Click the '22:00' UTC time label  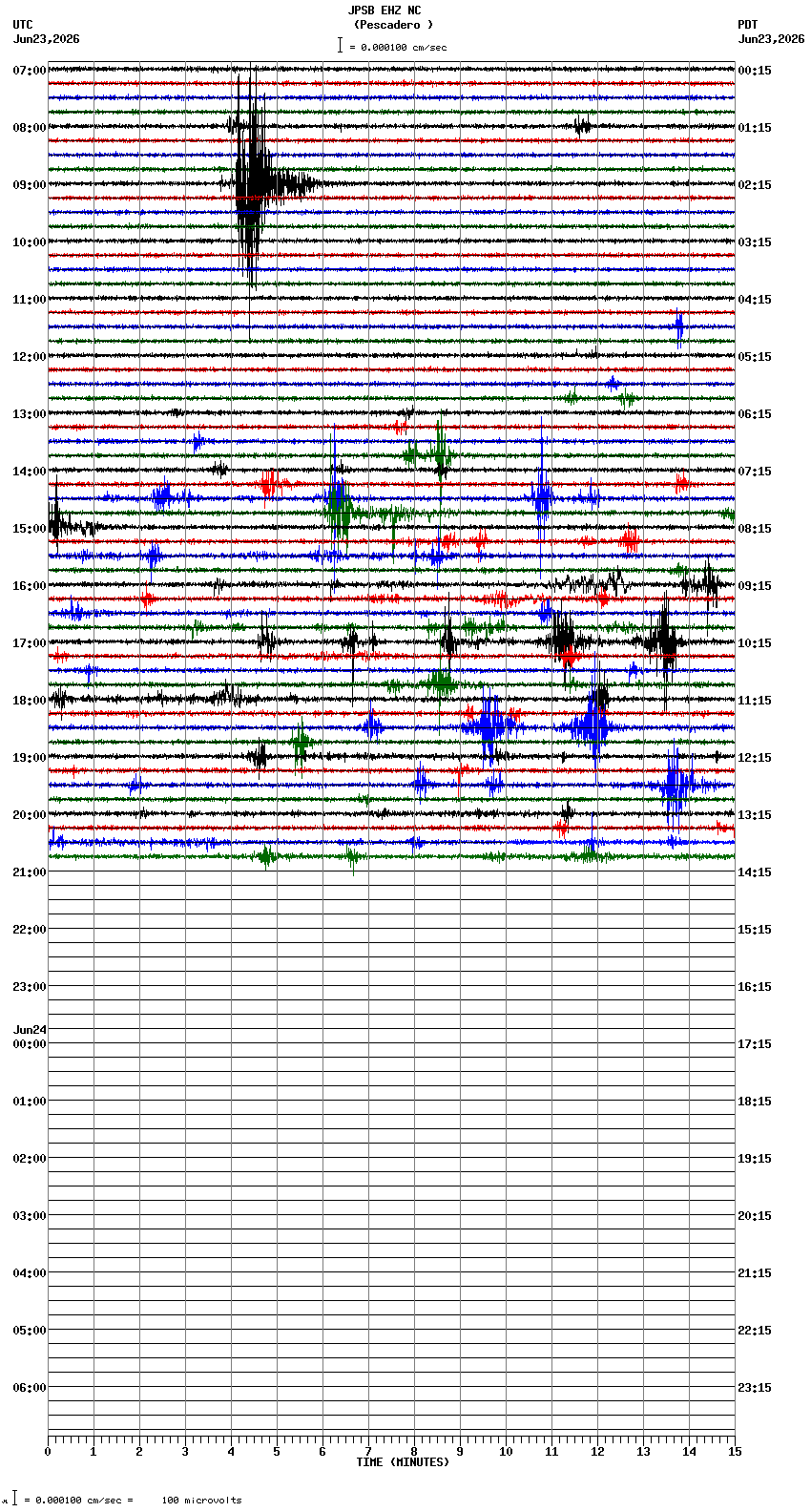pos(30,930)
